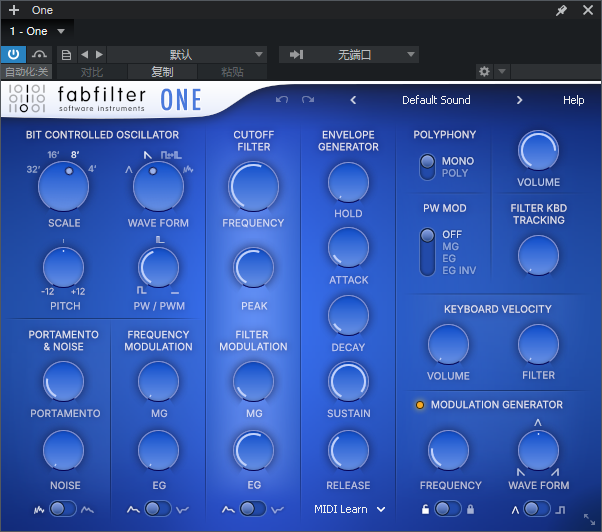602x532 pixels.
Task: Click the white noise icon under Noise
Action: (x=39, y=510)
